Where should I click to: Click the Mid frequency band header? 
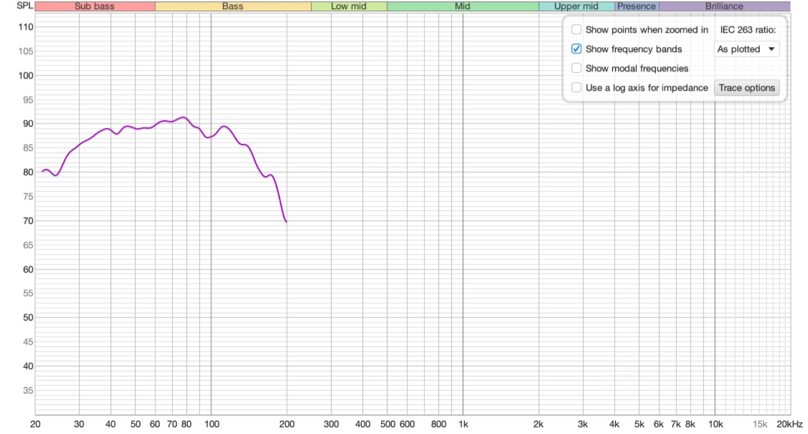(x=462, y=6)
